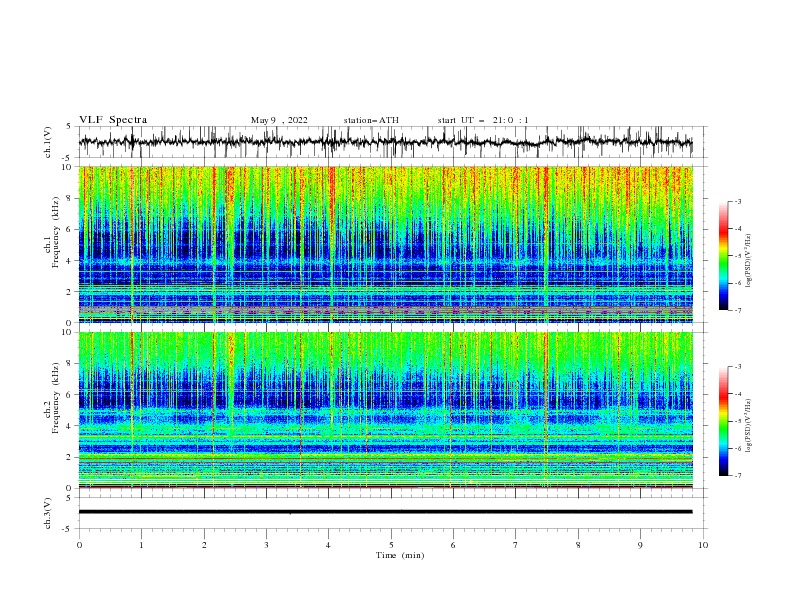
Task: Click the time axis tick labeled 5
Action: click(391, 545)
